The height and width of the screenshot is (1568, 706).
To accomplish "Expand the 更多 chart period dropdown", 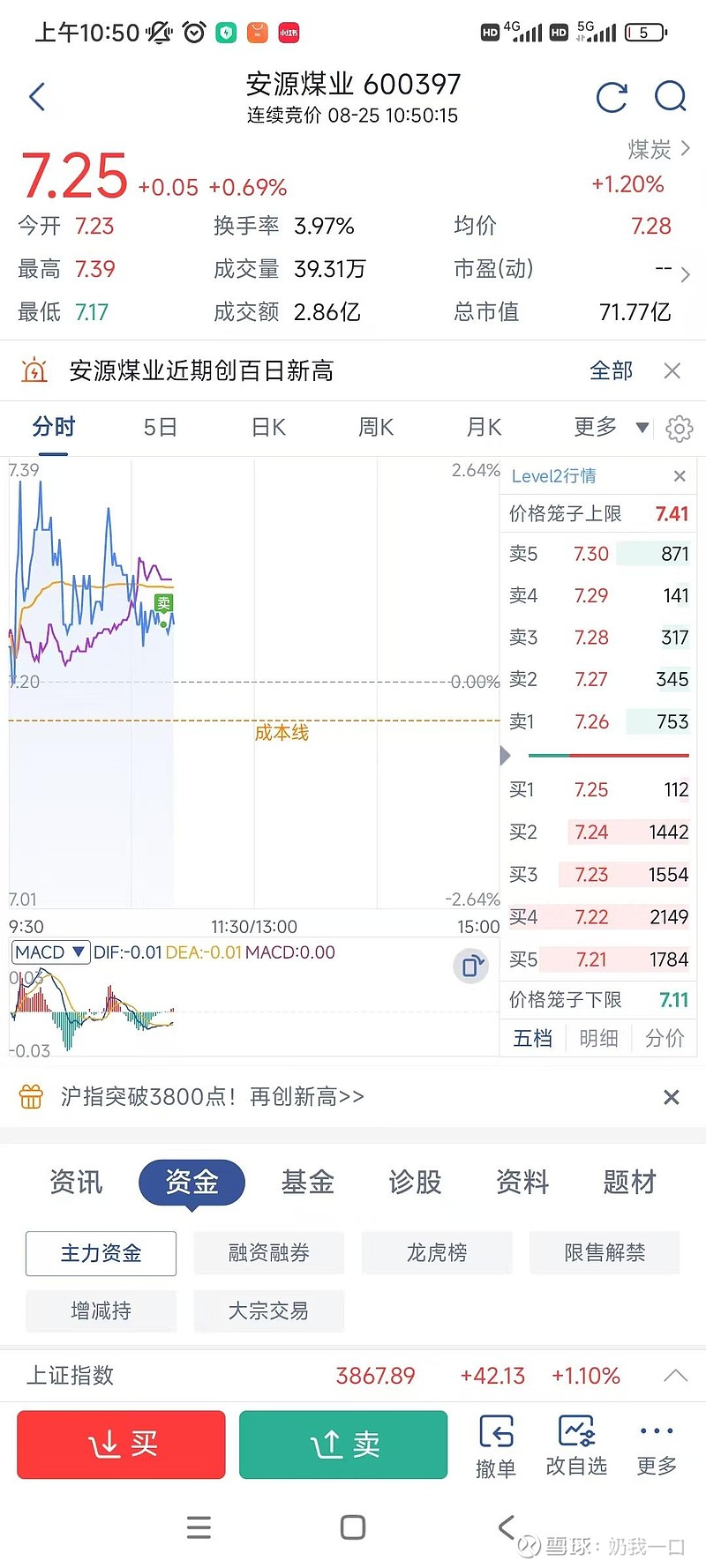I will 611,428.
